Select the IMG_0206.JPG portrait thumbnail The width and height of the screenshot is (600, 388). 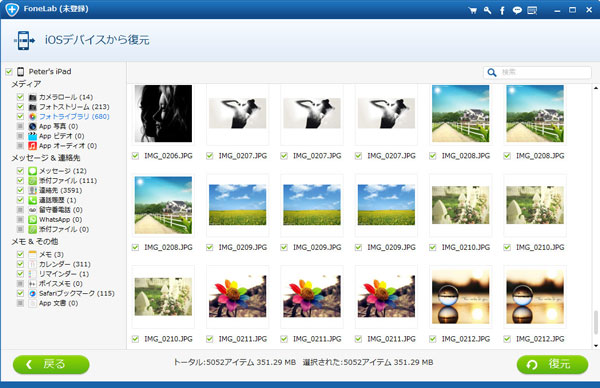tap(163, 114)
